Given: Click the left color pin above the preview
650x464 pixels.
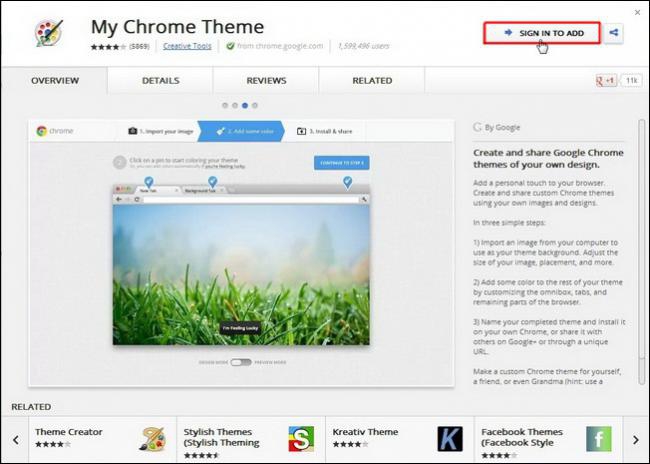Looking at the screenshot, I should [x=149, y=182].
